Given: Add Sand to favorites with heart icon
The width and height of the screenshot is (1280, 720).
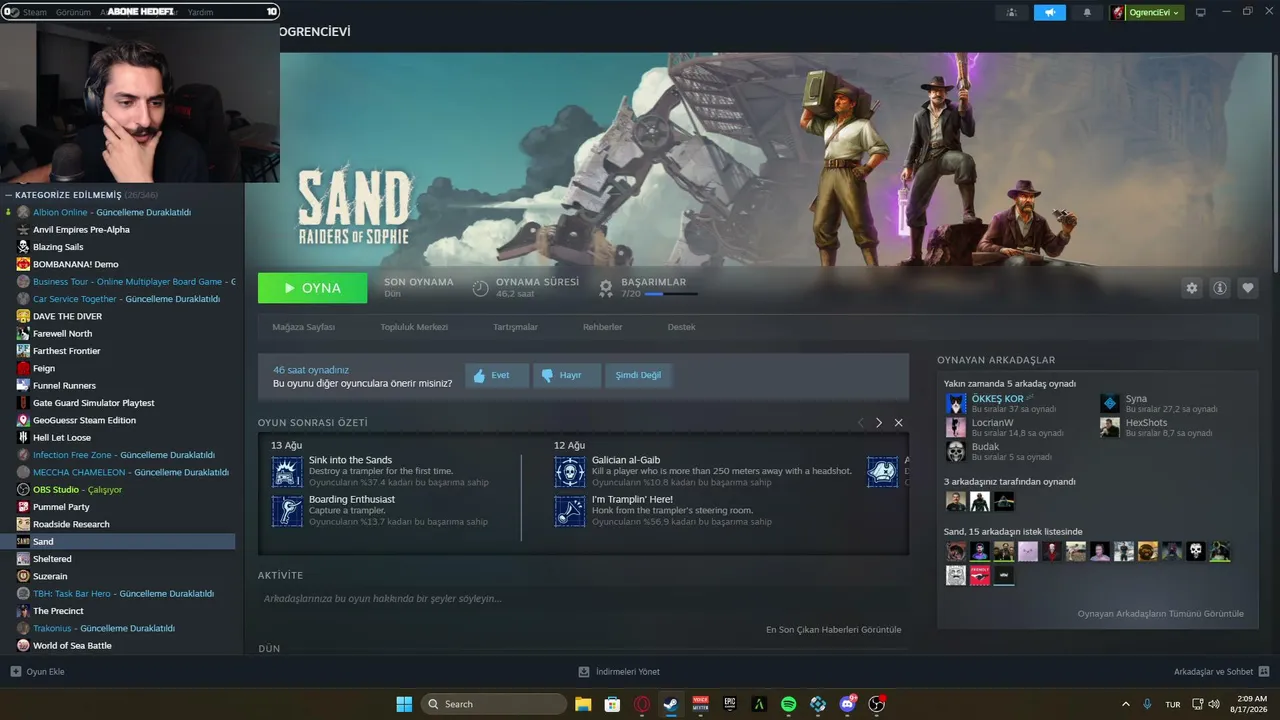Looking at the screenshot, I should click(x=1248, y=288).
